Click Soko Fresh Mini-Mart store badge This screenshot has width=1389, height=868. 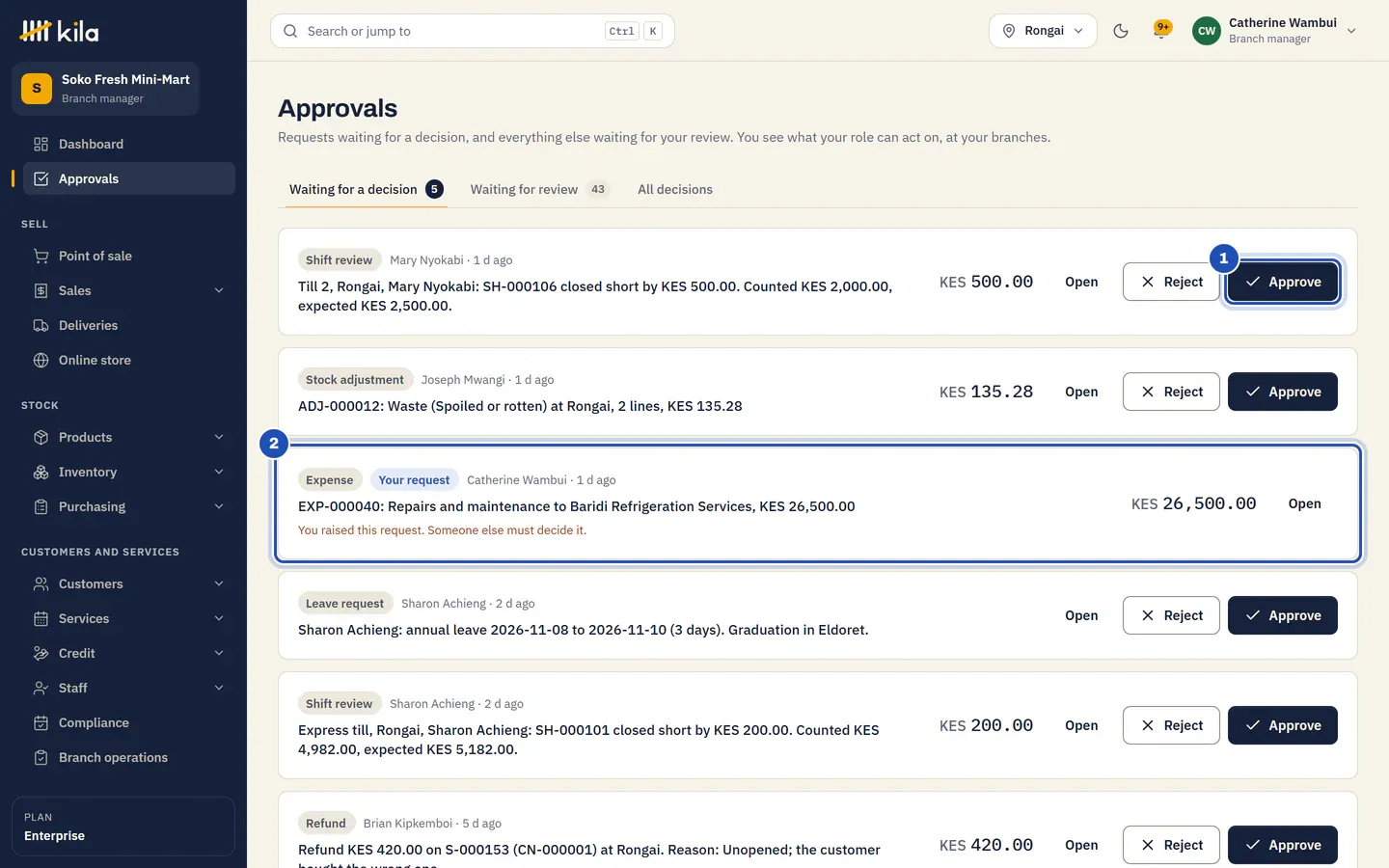pos(105,89)
